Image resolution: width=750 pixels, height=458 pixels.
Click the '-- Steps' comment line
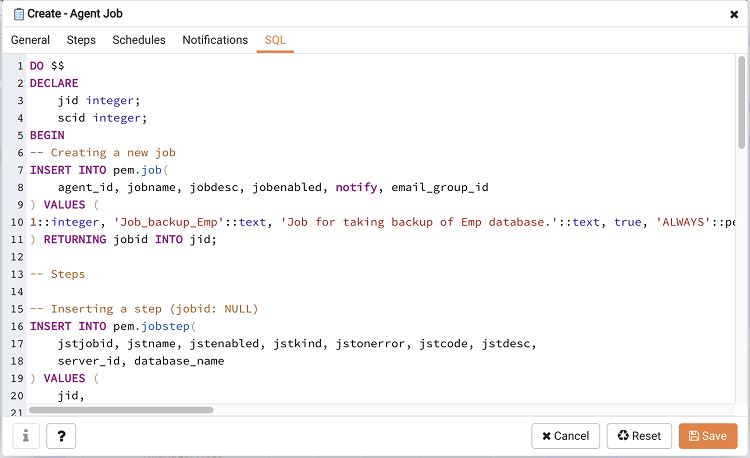pos(57,274)
